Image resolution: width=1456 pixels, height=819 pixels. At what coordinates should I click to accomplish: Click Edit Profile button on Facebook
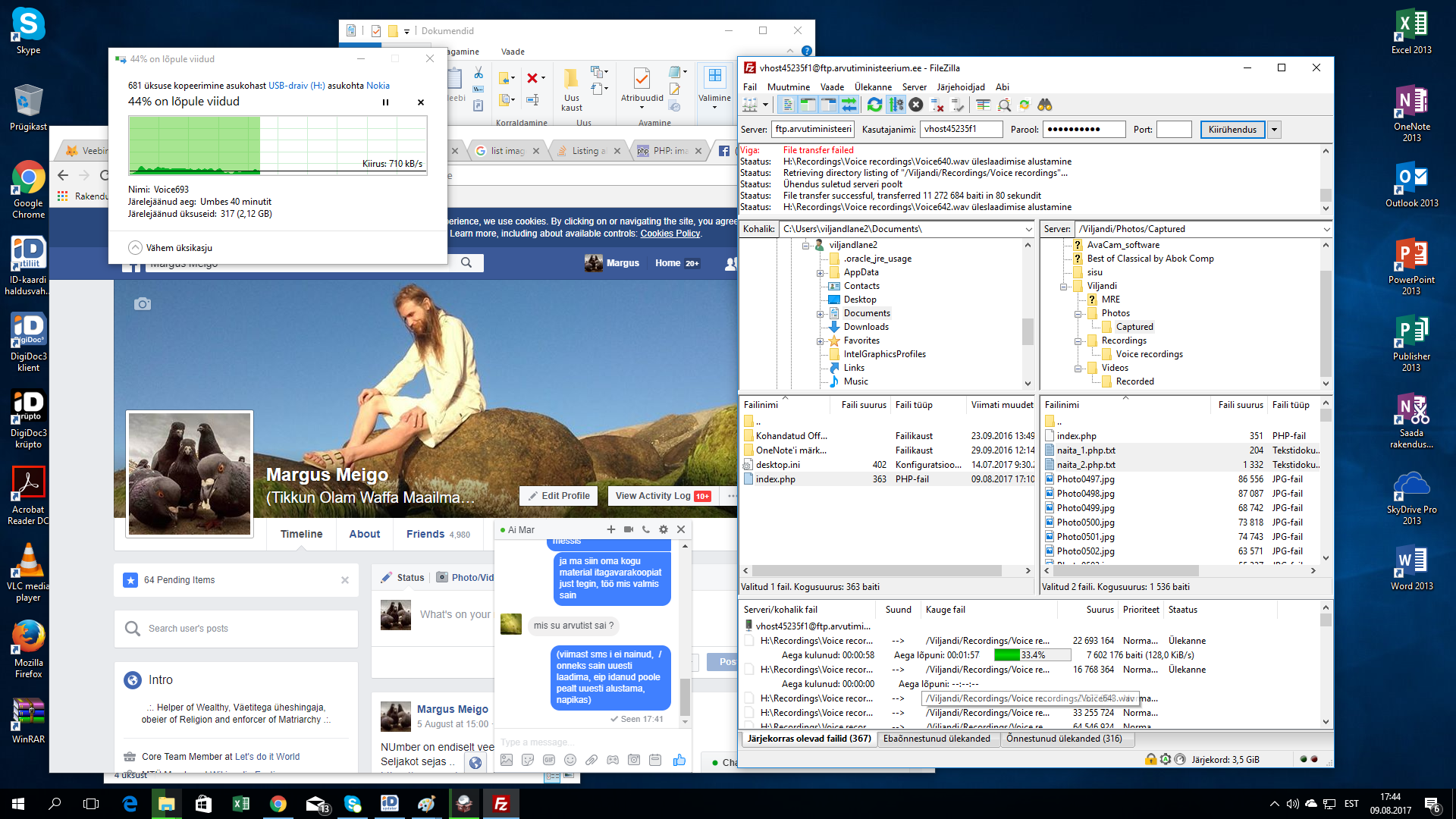point(558,496)
